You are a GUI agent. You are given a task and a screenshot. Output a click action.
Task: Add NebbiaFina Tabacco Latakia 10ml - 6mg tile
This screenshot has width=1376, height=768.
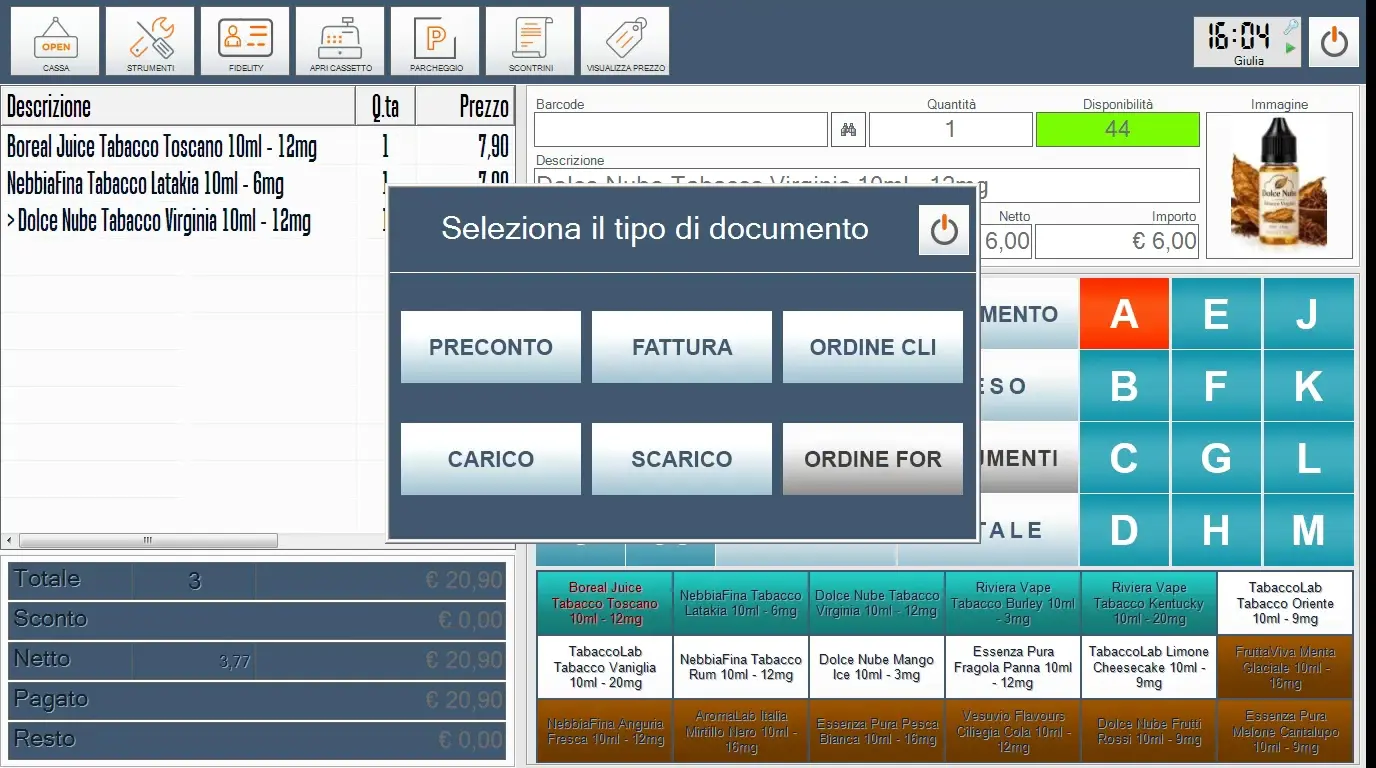click(x=741, y=603)
